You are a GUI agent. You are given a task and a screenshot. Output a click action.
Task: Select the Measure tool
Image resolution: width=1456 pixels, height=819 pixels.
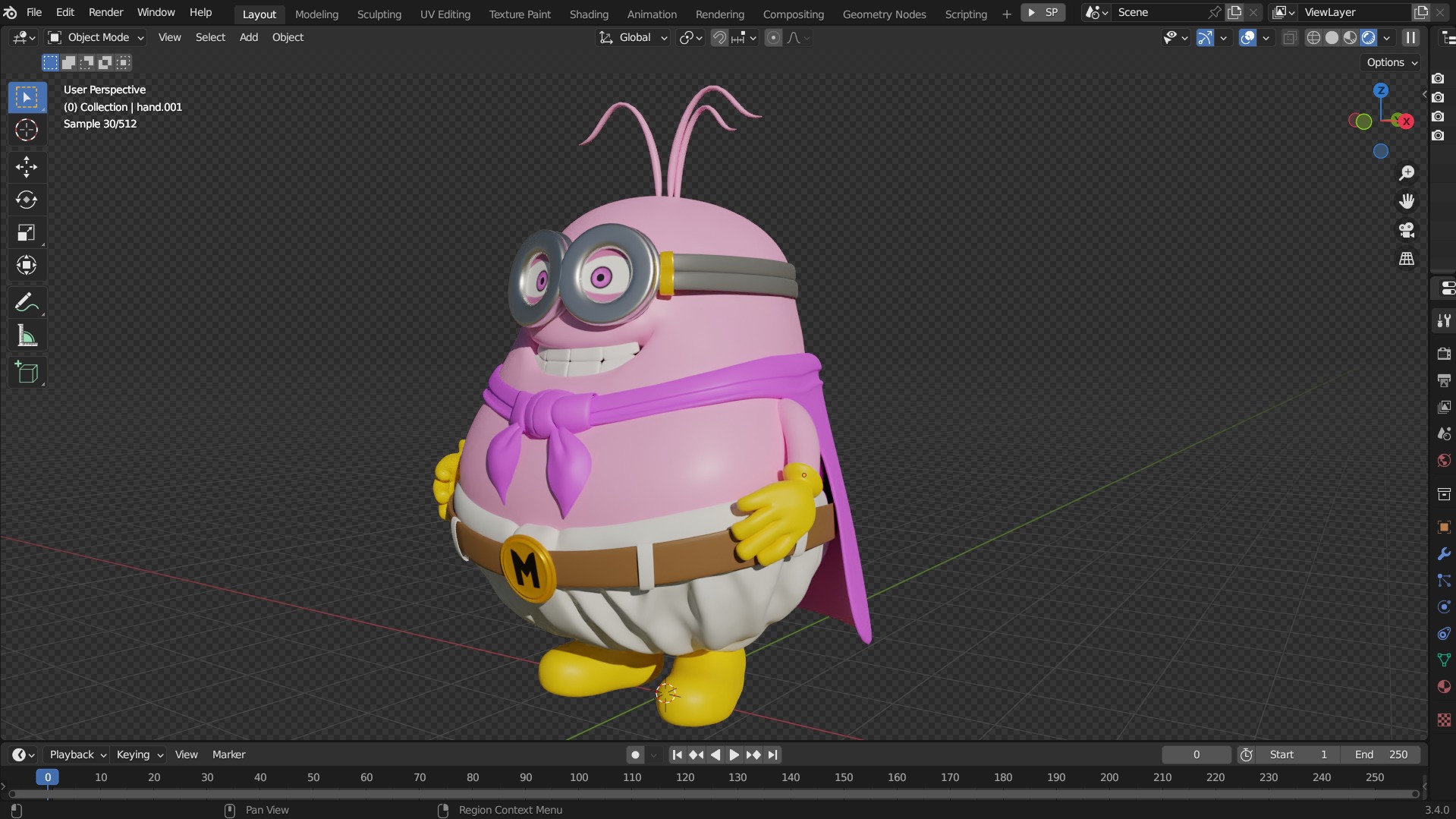[x=27, y=335]
